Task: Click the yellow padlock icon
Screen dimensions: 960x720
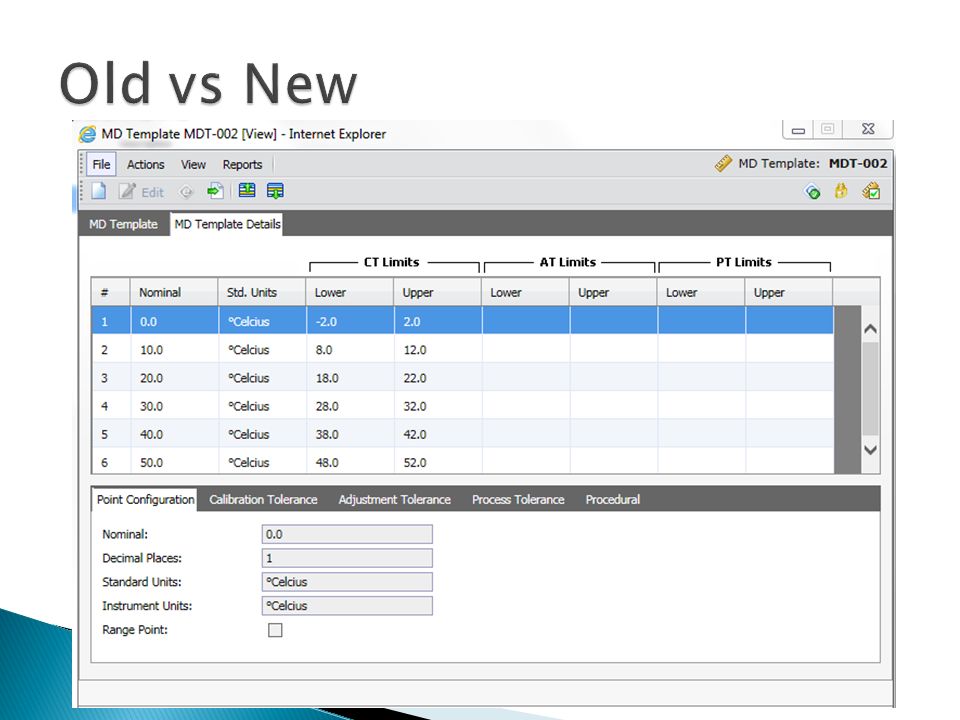Action: coord(841,191)
